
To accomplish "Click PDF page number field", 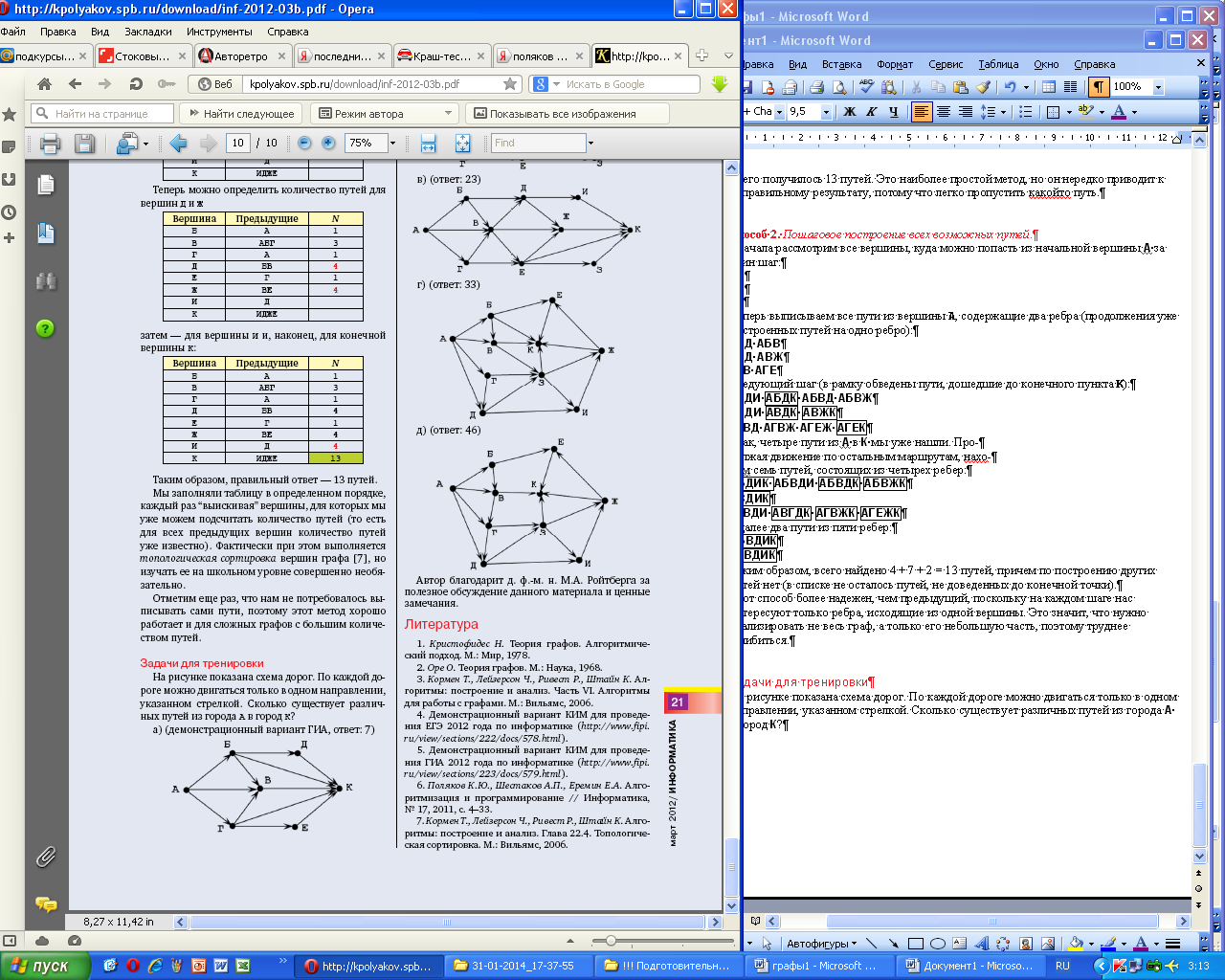I will (x=237, y=143).
